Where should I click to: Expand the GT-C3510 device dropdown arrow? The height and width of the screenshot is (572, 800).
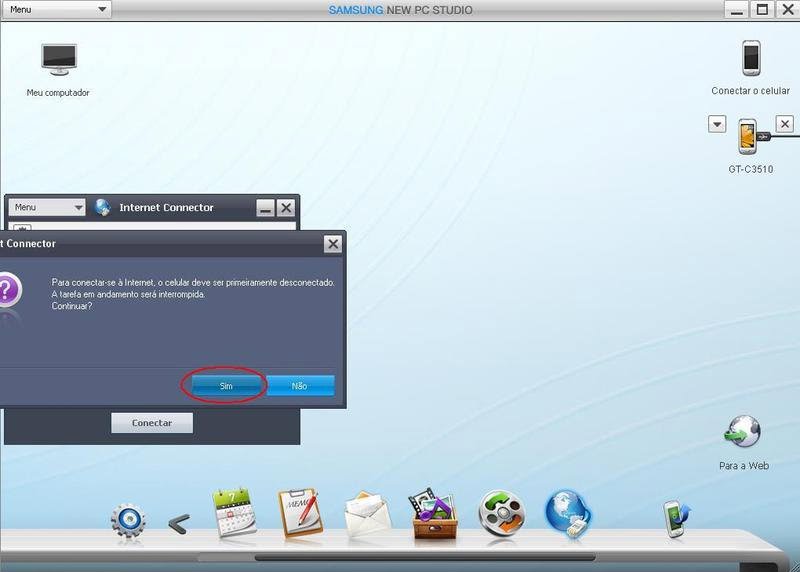click(717, 124)
